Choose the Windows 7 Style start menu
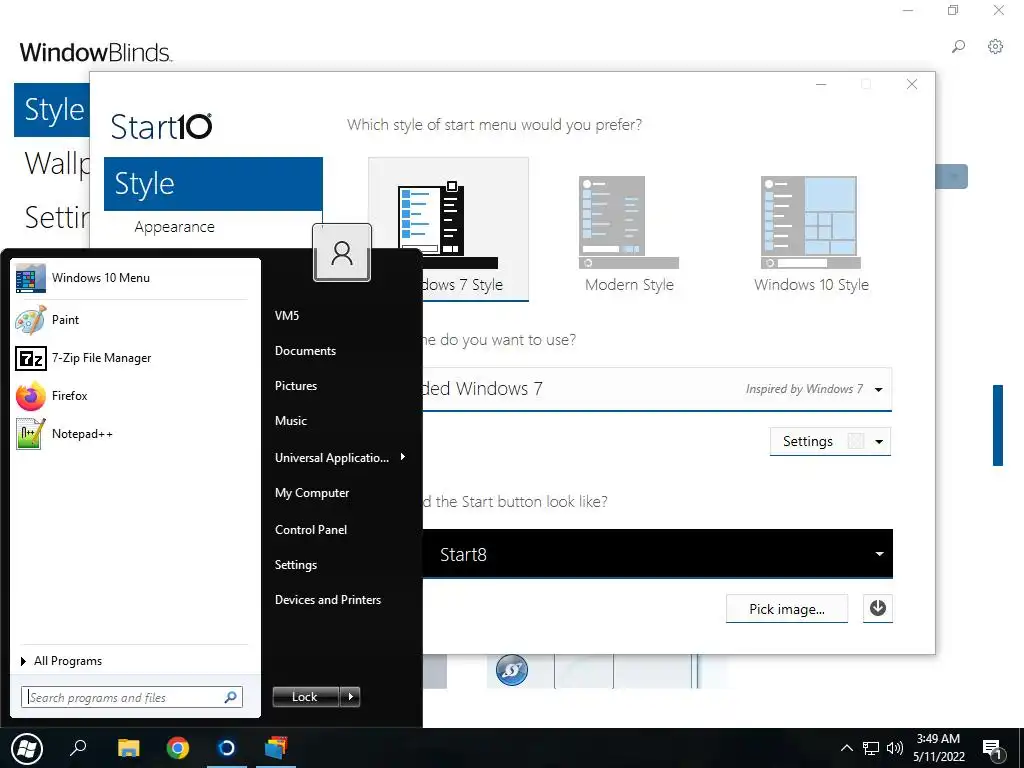 click(x=448, y=229)
